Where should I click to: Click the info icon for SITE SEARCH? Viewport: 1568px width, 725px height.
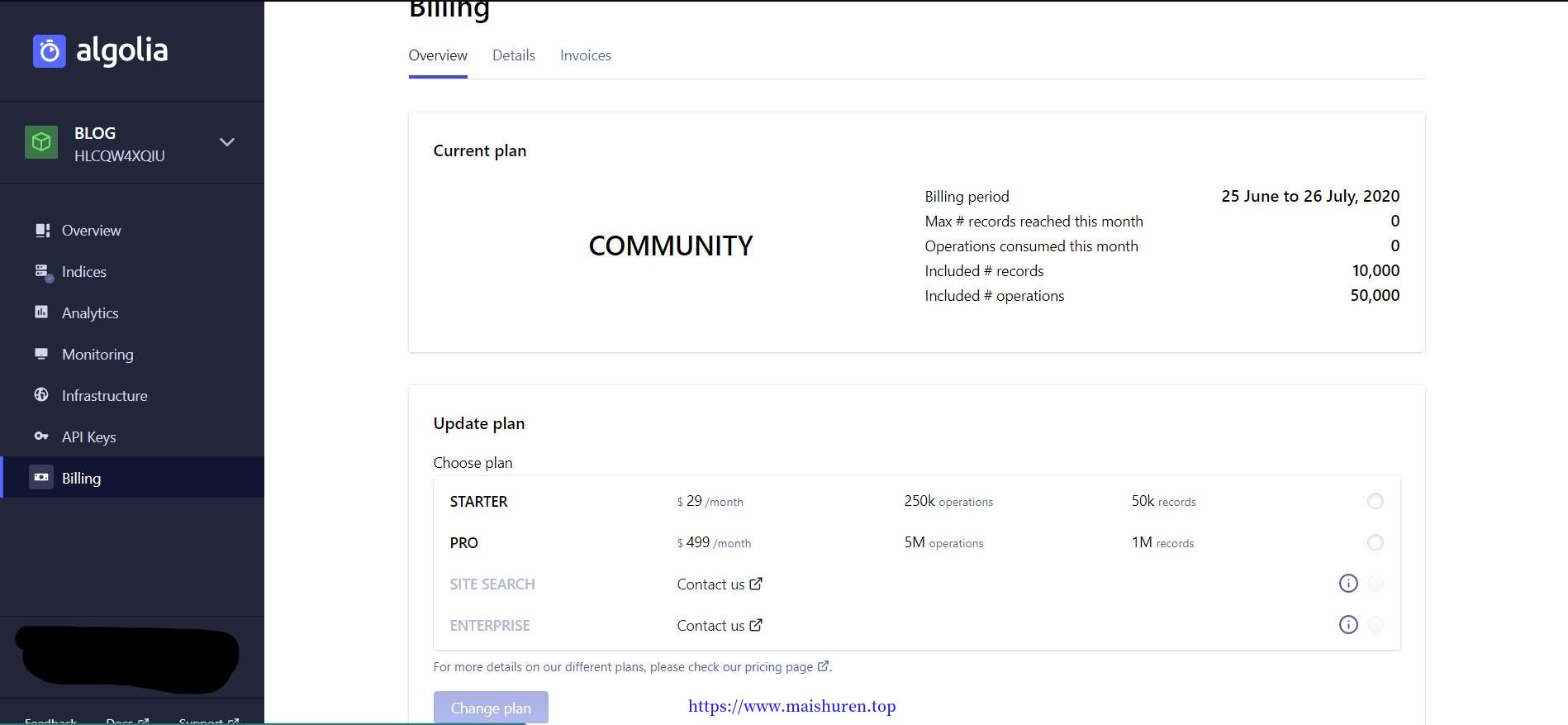pyautogui.click(x=1348, y=584)
